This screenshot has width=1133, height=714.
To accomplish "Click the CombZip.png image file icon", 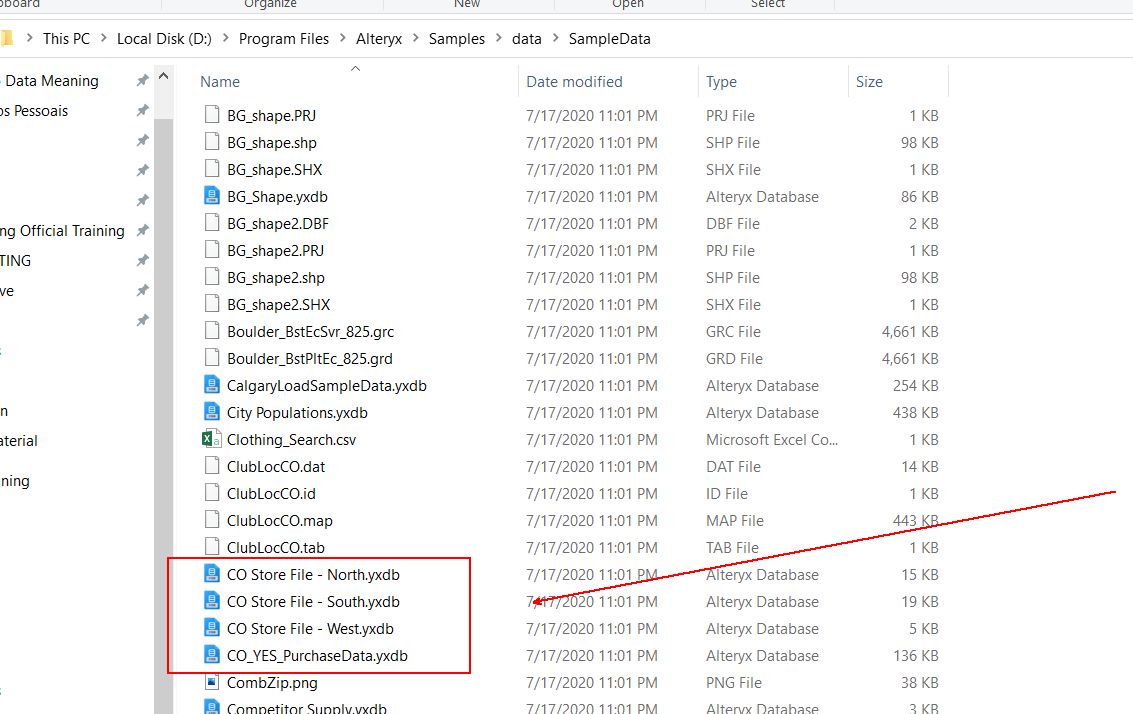I will pyautogui.click(x=210, y=682).
